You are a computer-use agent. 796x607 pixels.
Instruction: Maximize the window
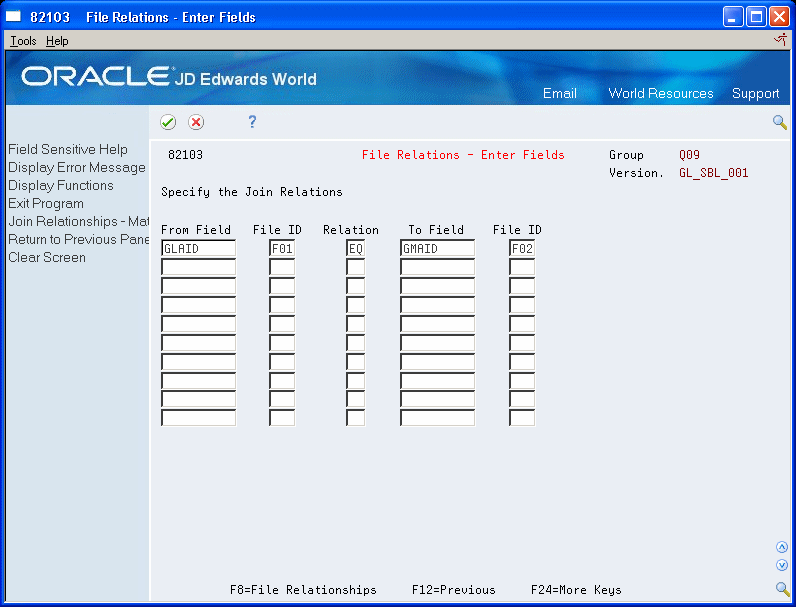pos(756,17)
